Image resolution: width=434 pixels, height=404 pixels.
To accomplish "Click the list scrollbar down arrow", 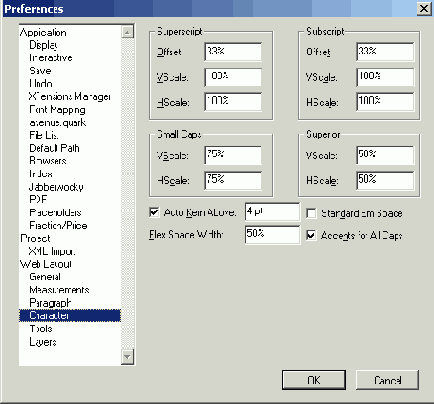I will point(127,357).
